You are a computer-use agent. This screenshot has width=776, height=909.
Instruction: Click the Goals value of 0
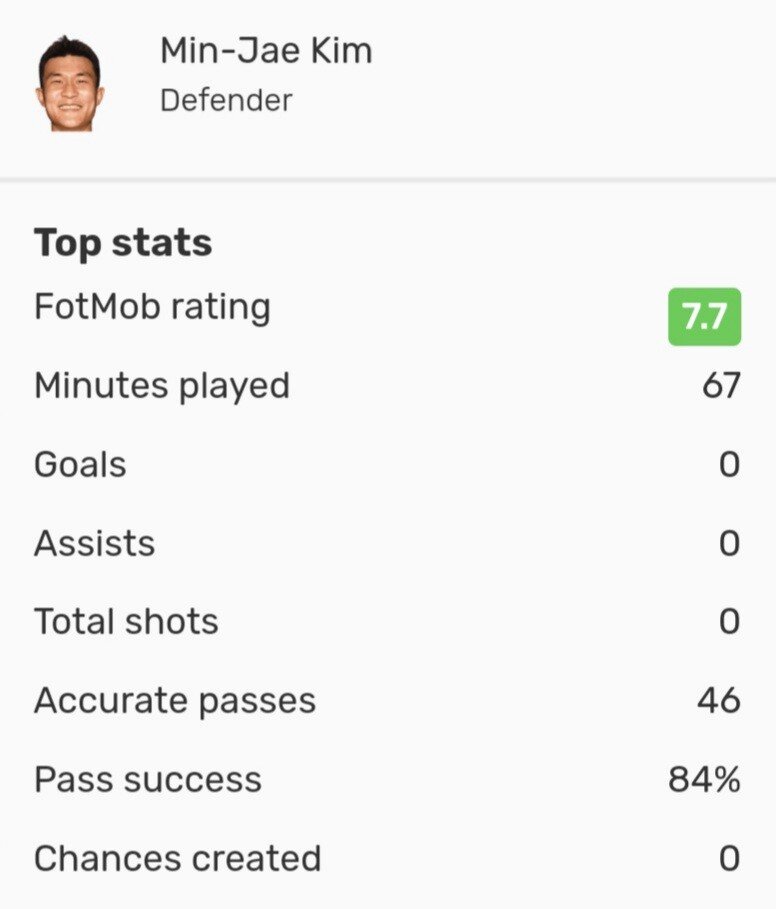[729, 465]
